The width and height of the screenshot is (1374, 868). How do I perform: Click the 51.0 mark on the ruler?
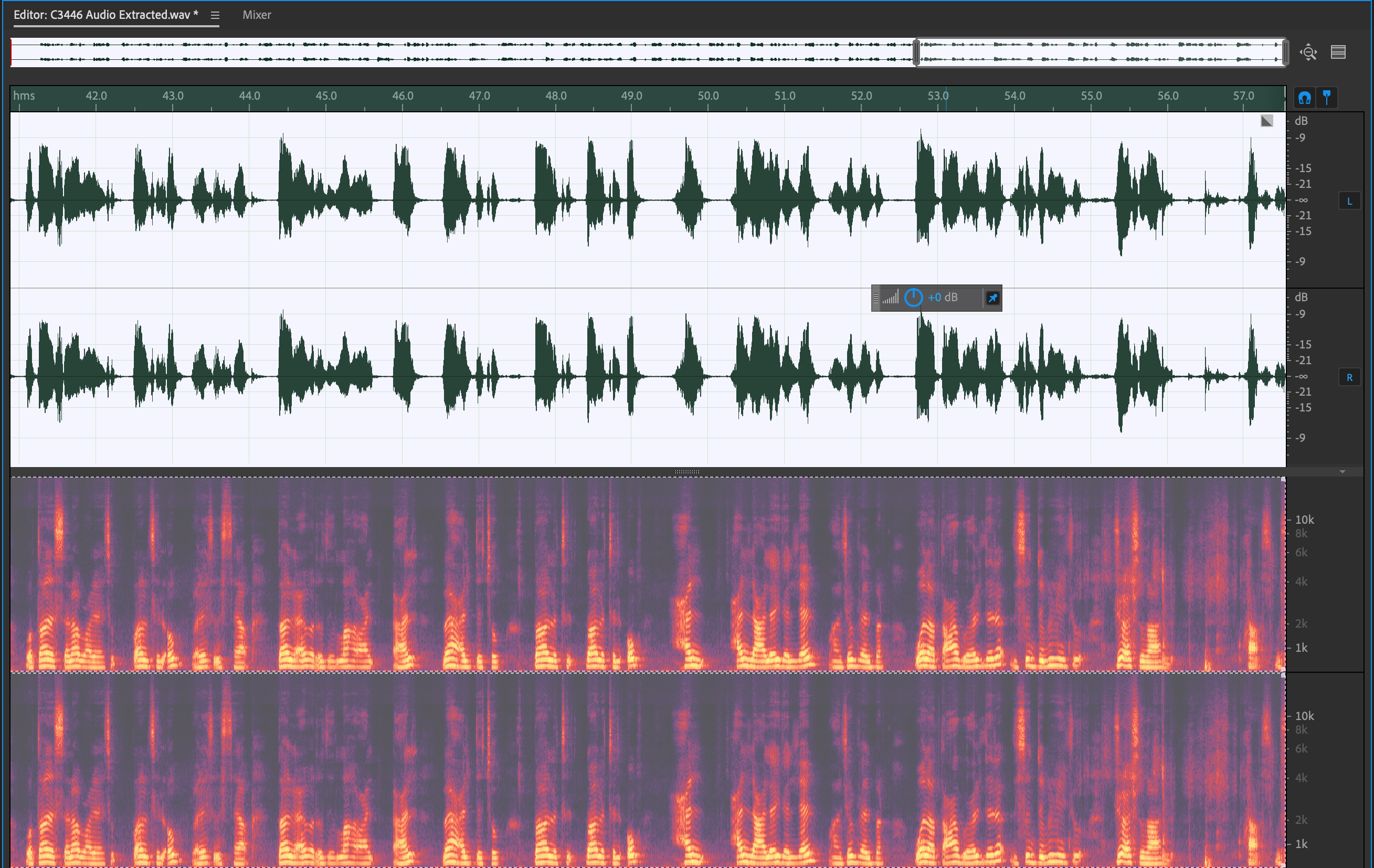pos(785,96)
